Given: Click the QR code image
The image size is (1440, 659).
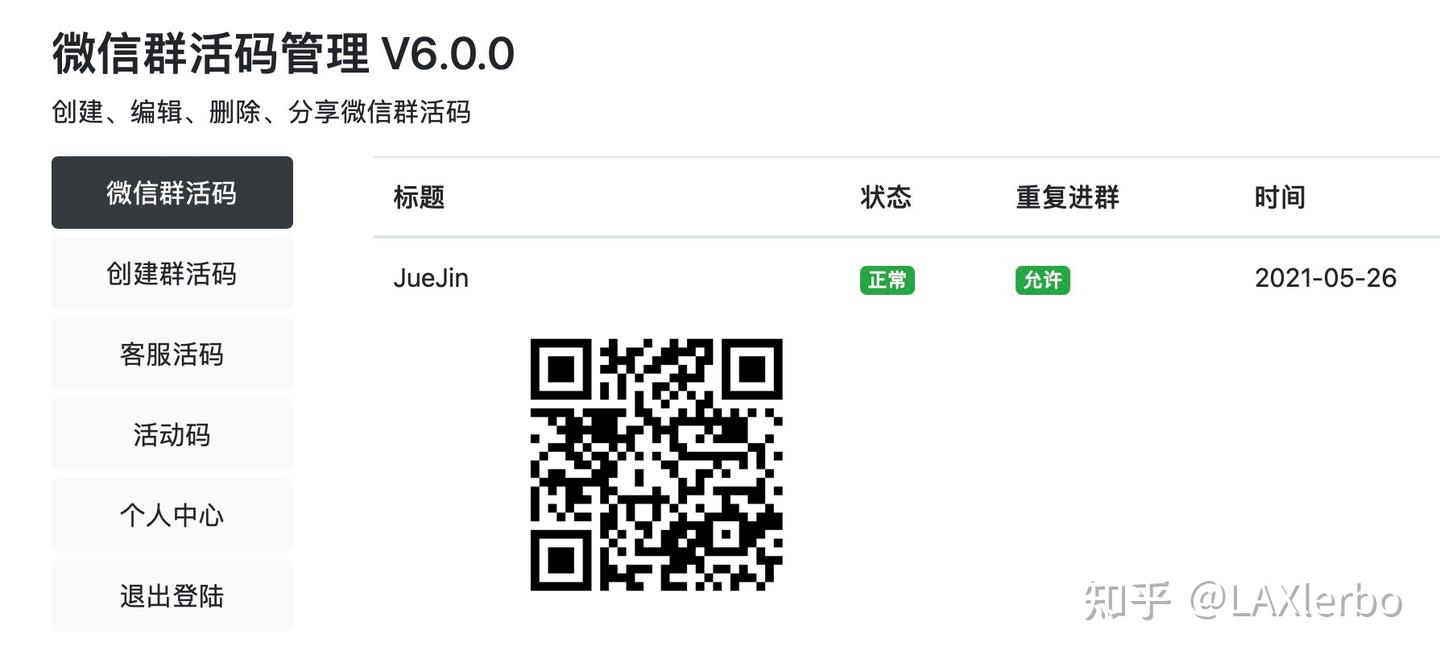Looking at the screenshot, I should click(656, 464).
